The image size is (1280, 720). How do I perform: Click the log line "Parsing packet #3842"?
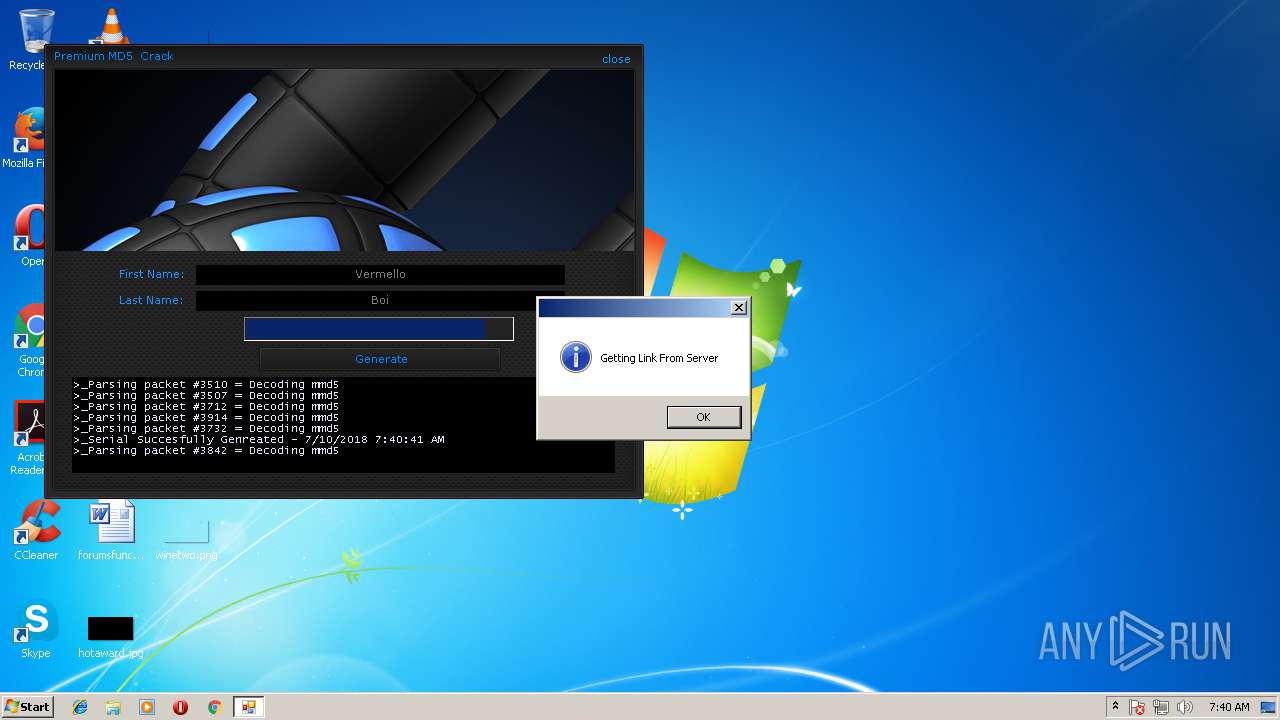206,451
